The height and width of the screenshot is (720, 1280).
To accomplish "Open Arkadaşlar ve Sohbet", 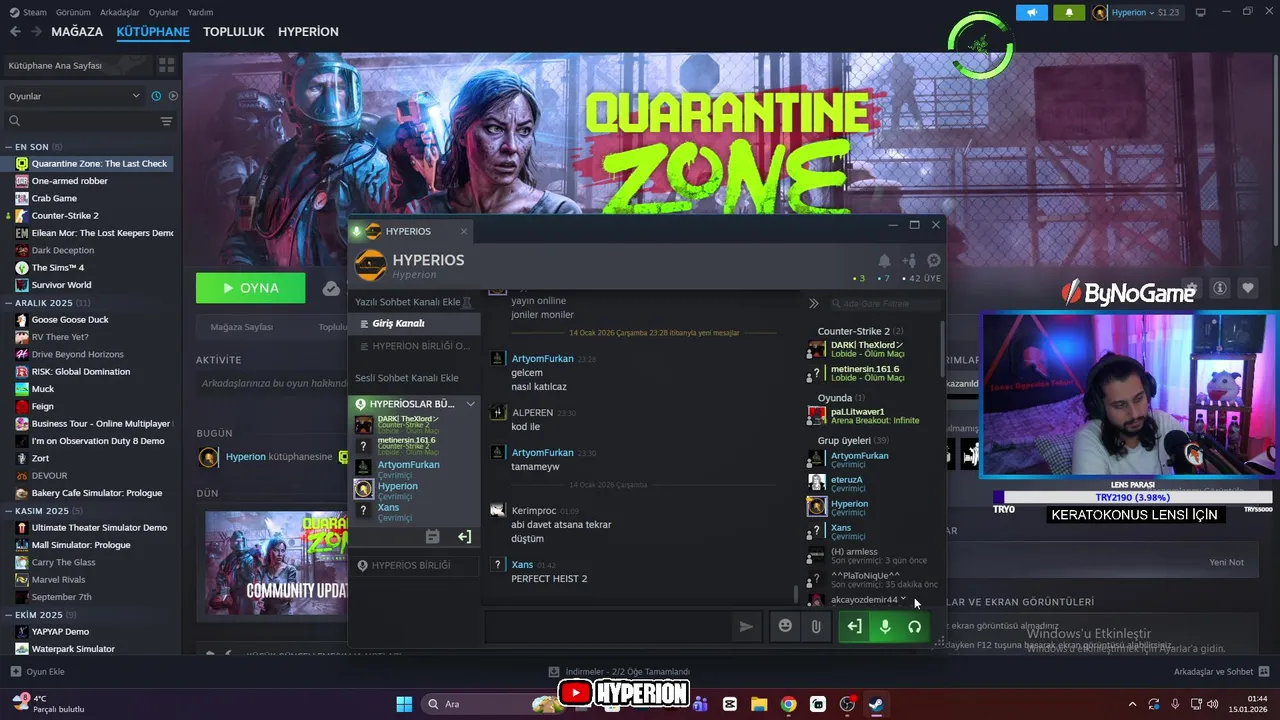I will point(1222,672).
